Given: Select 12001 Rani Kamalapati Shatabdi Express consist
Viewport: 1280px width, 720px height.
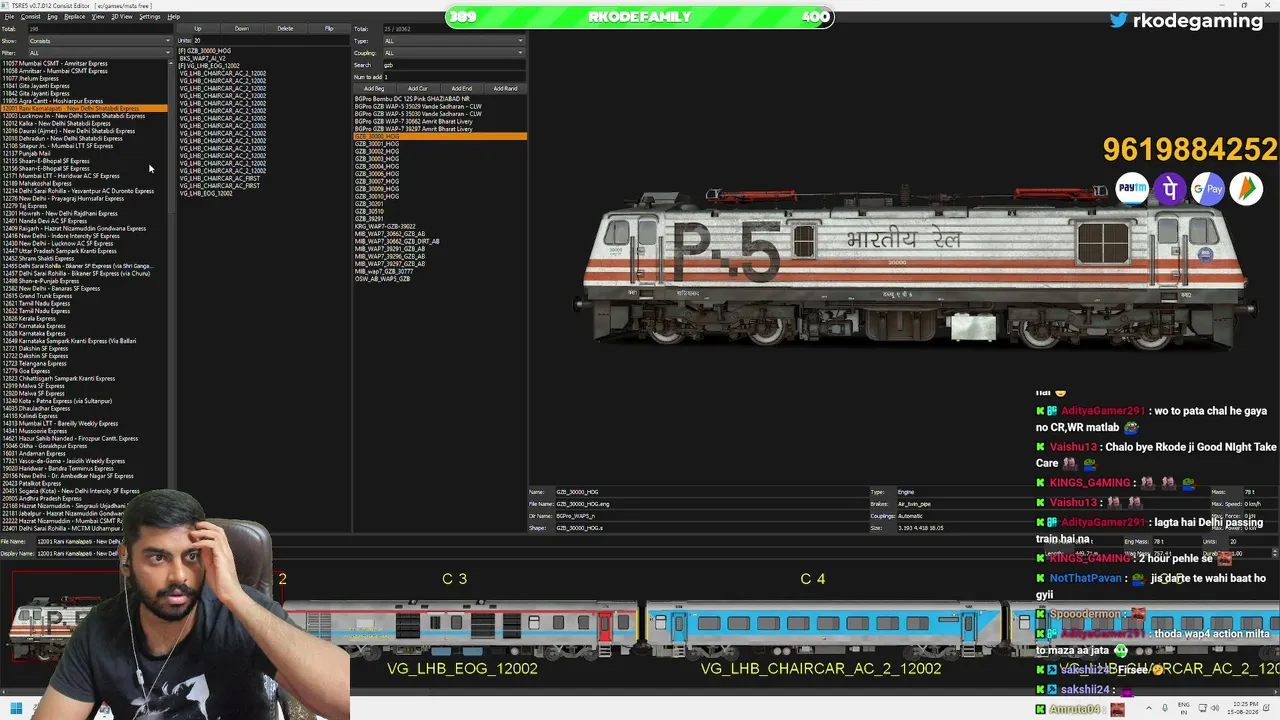Looking at the screenshot, I should (x=85, y=108).
